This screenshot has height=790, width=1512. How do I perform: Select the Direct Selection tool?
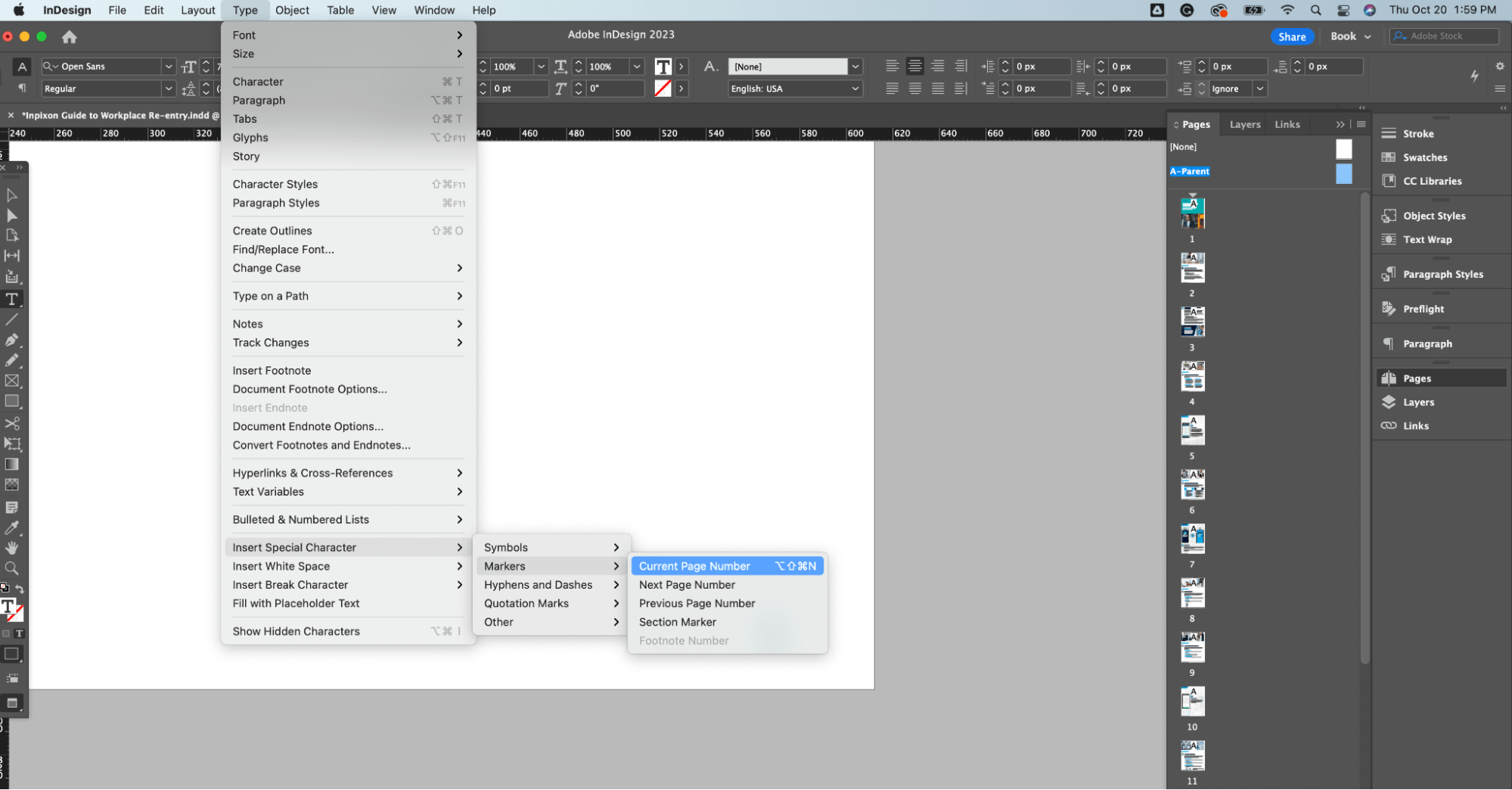coord(12,216)
